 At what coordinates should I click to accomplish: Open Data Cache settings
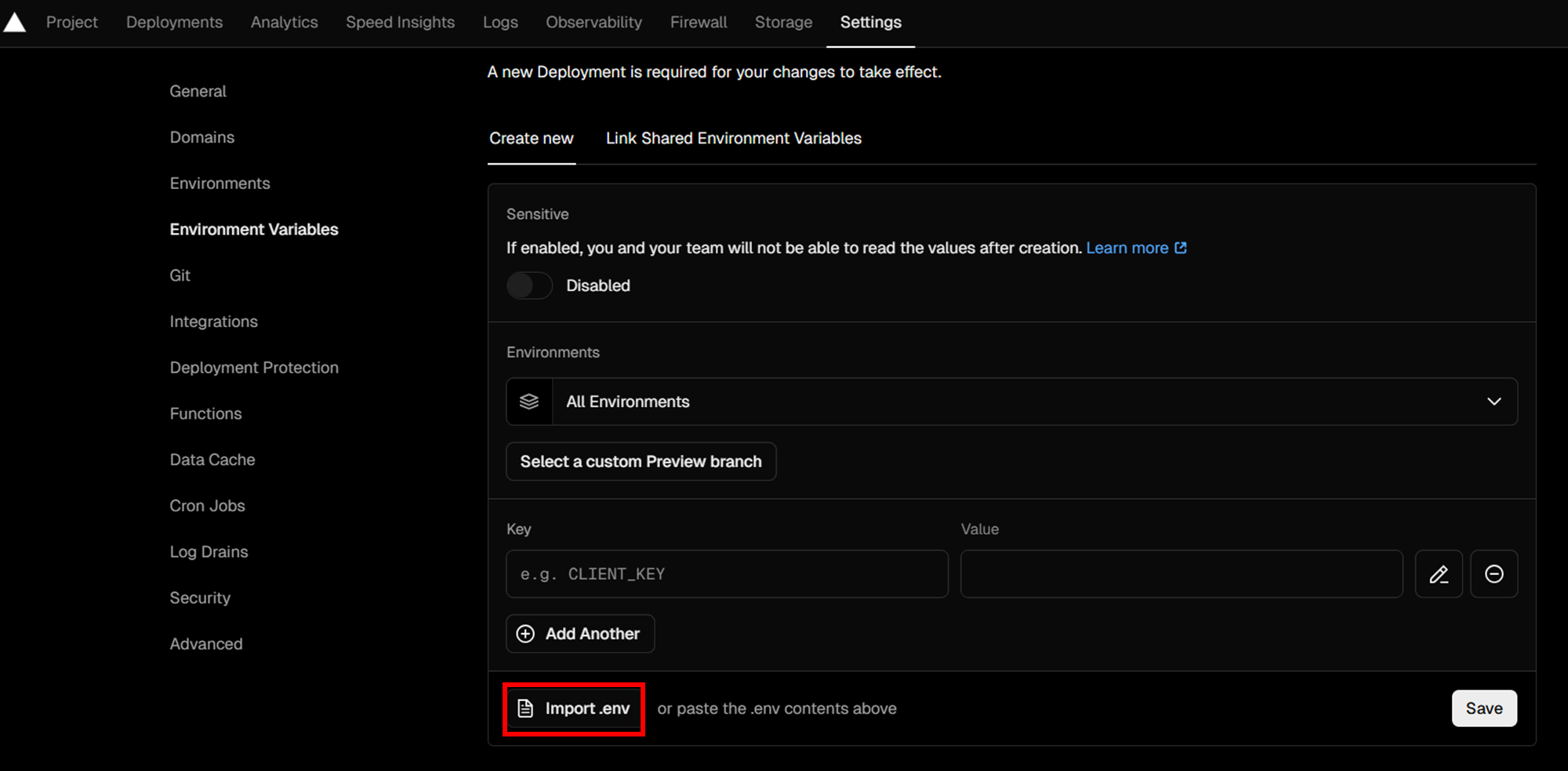pos(212,460)
